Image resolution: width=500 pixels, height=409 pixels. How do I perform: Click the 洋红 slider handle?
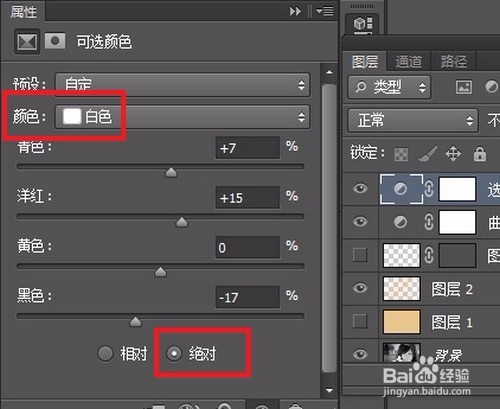coord(182,222)
